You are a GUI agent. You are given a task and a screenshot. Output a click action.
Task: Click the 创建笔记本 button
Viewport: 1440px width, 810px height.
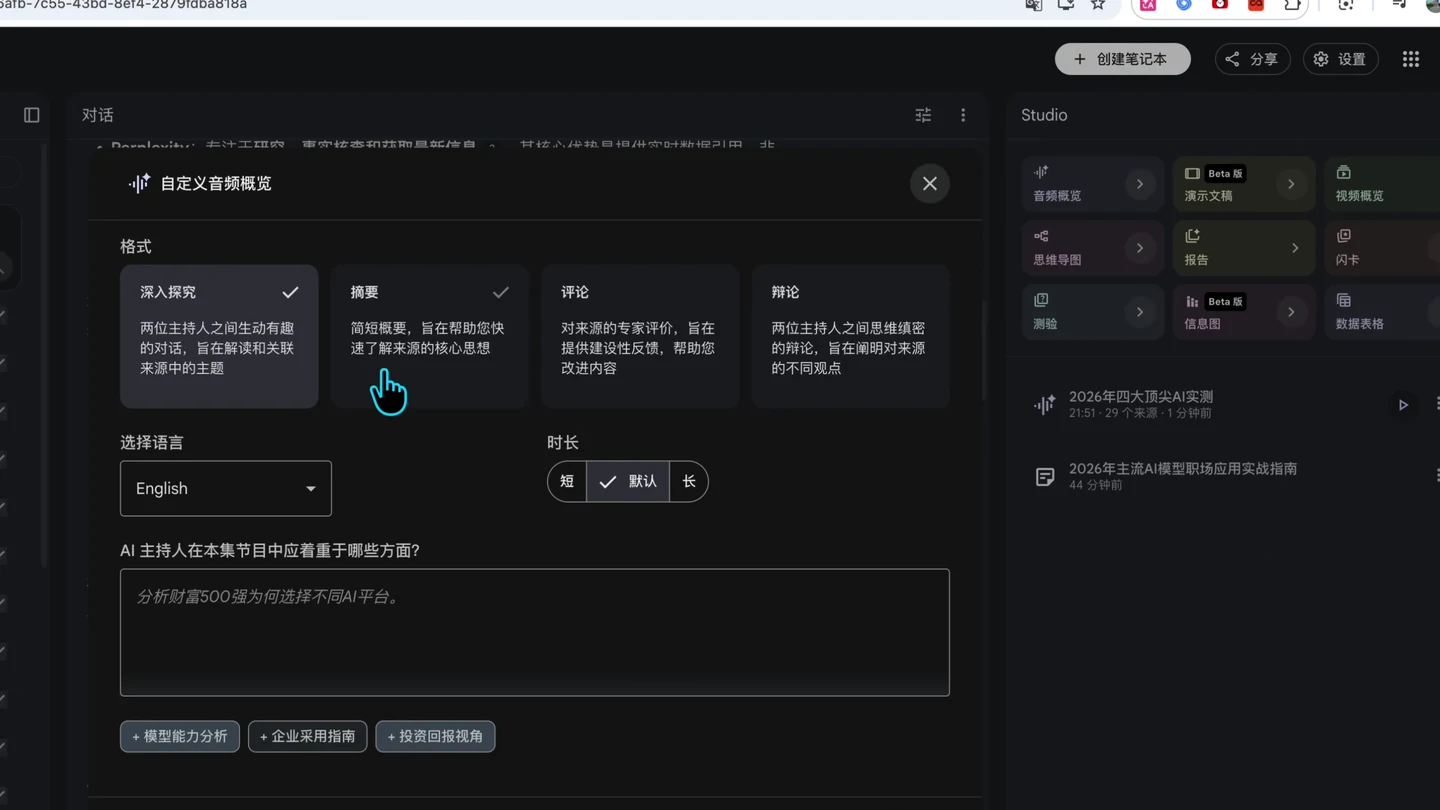[x=1122, y=59]
